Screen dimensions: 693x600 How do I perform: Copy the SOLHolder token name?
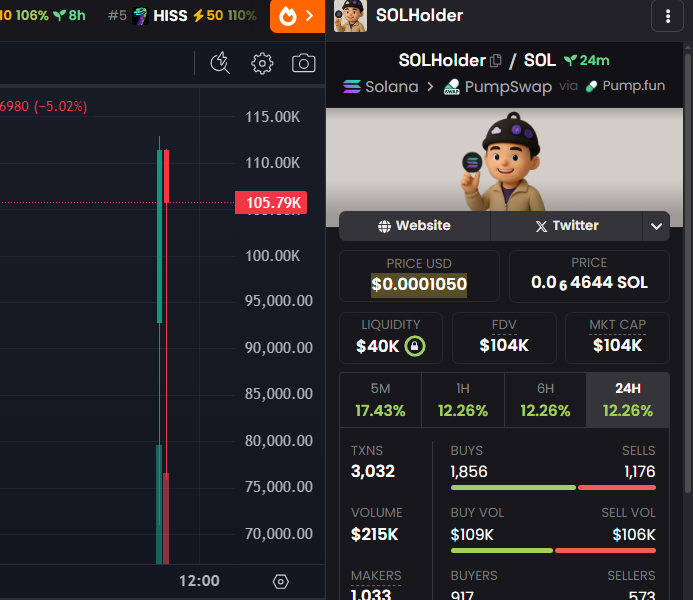coord(496,61)
